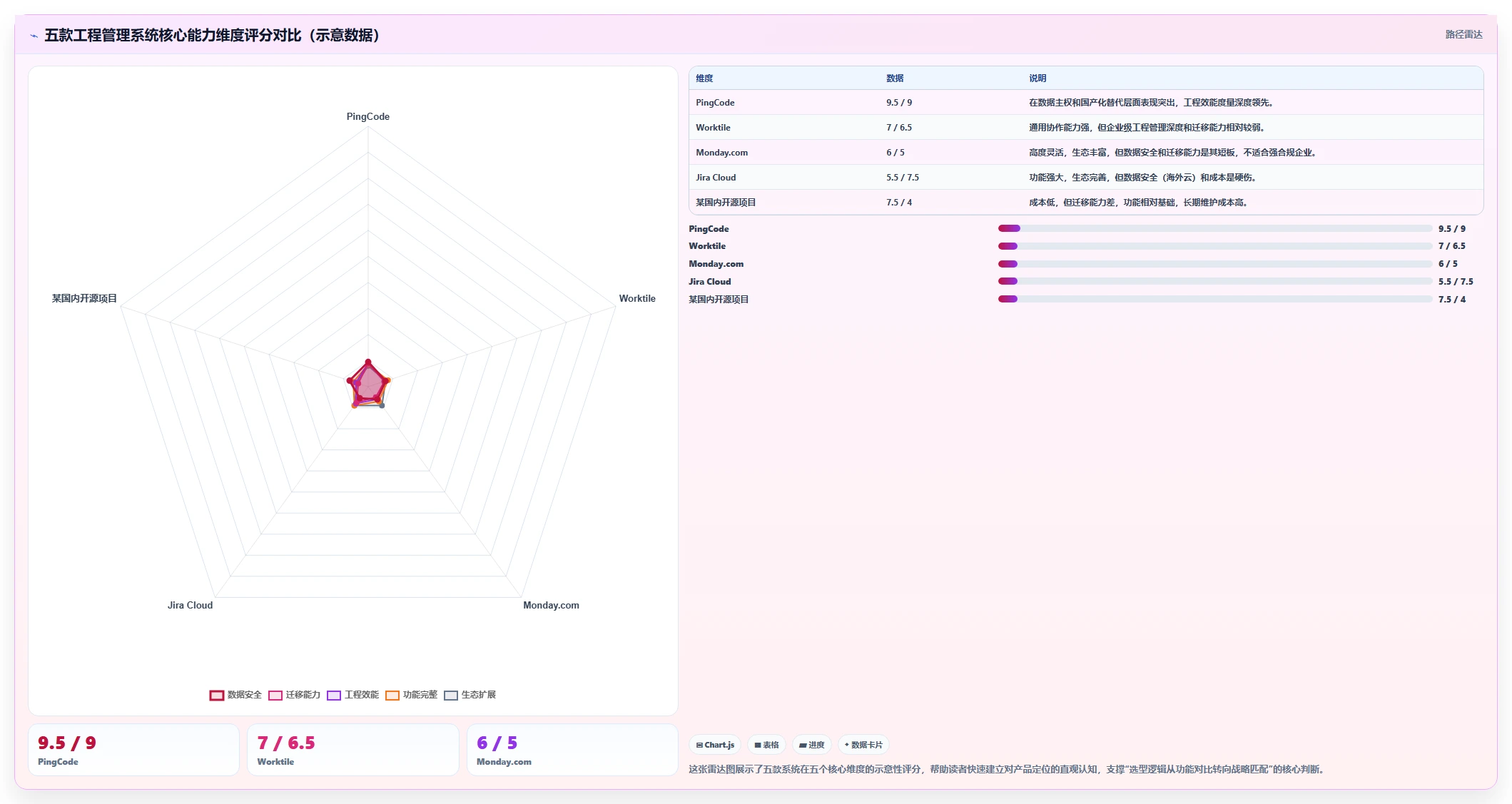The image size is (1512, 804).
Task: Select the 表格 chip
Action: click(x=766, y=745)
